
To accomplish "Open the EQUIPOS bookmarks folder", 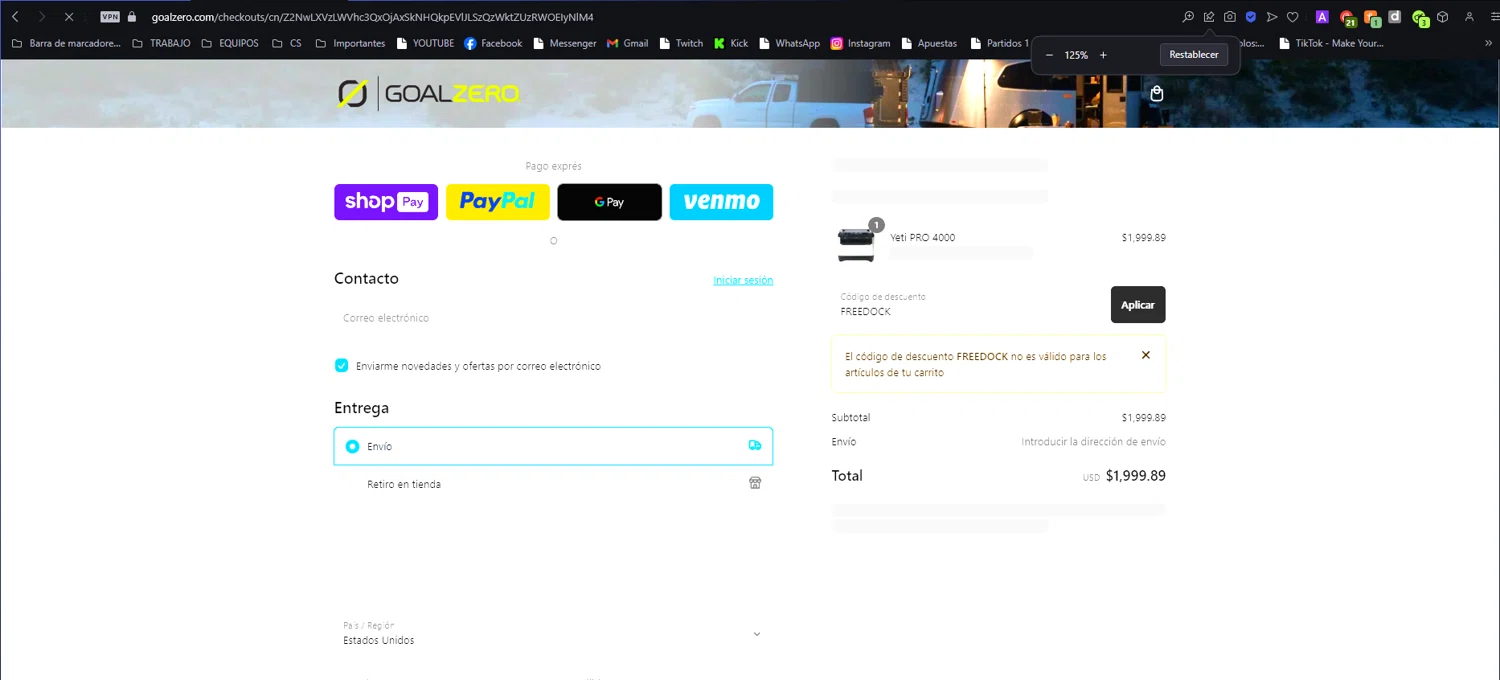I will (230, 43).
